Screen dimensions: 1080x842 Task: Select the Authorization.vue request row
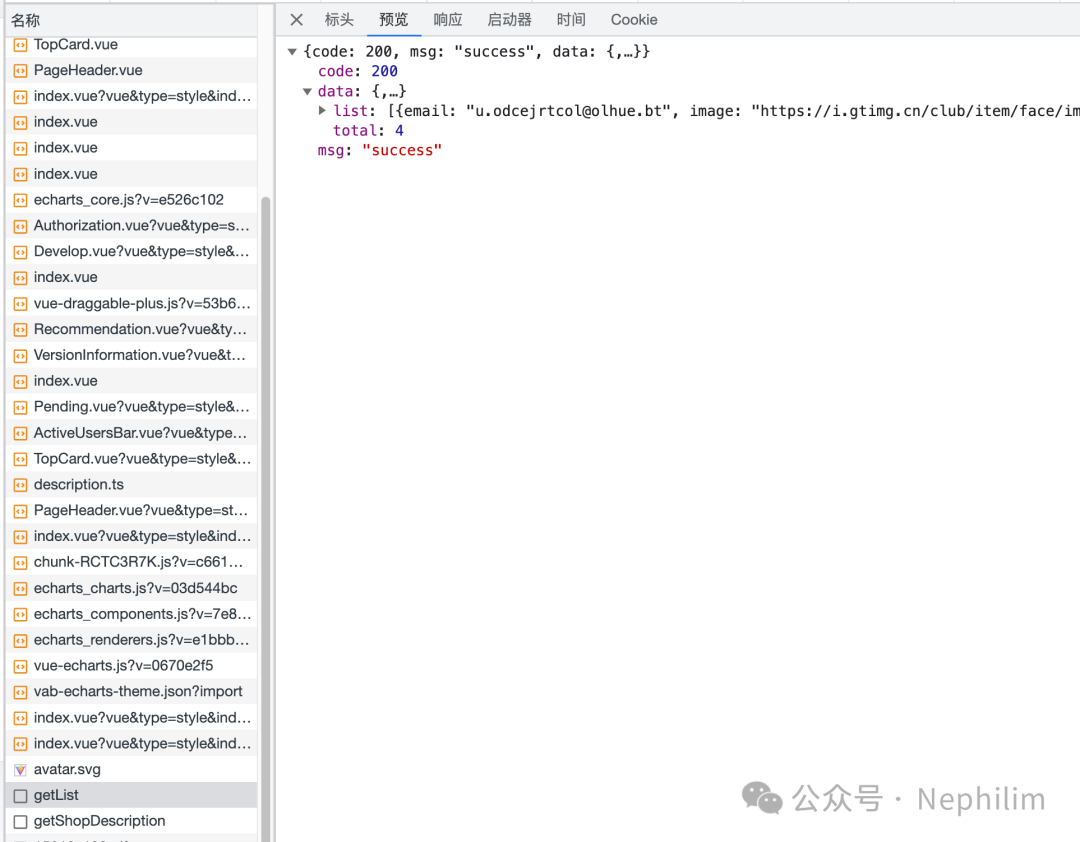click(x=131, y=225)
